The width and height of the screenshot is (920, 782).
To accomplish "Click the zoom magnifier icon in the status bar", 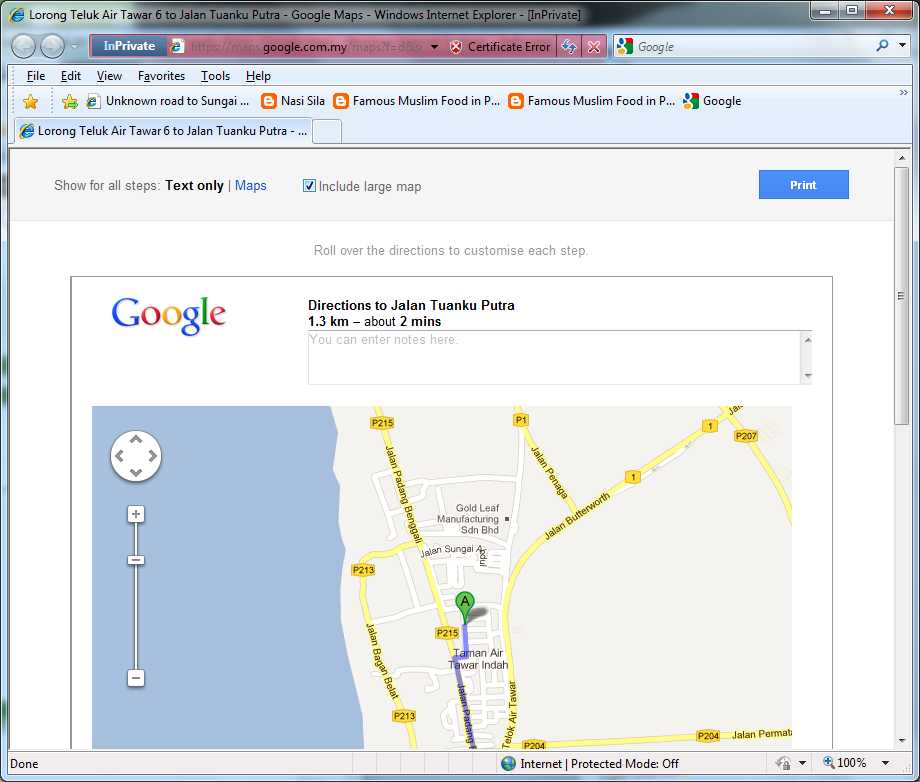I will point(826,763).
